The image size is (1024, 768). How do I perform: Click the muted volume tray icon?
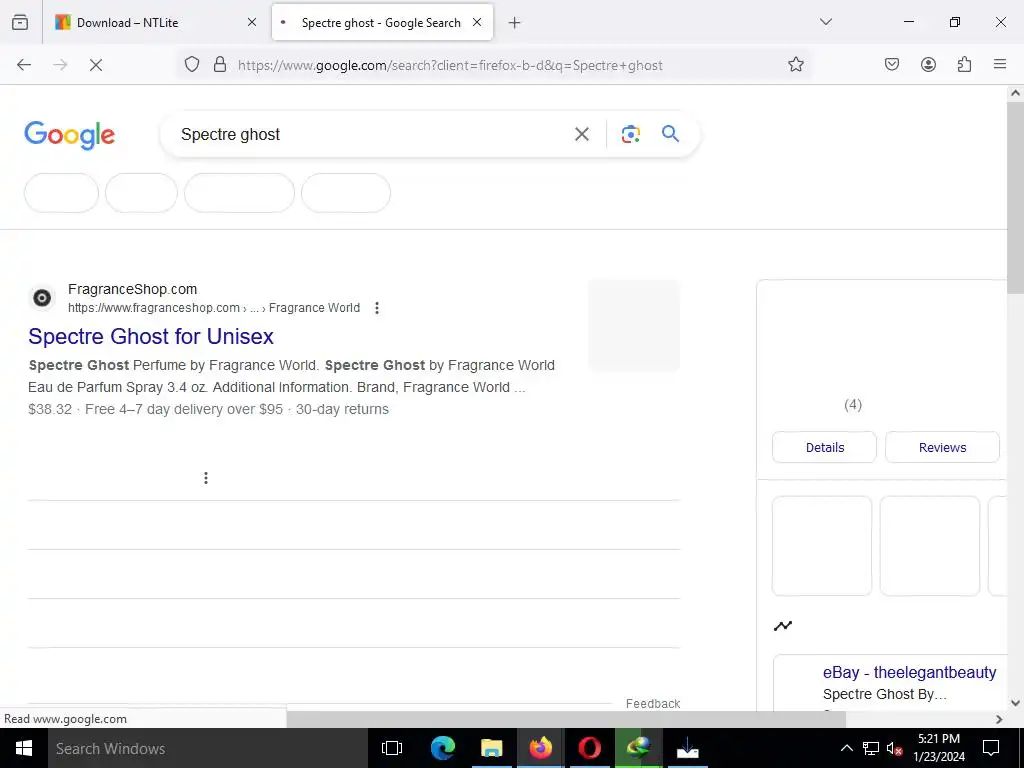(x=894, y=748)
